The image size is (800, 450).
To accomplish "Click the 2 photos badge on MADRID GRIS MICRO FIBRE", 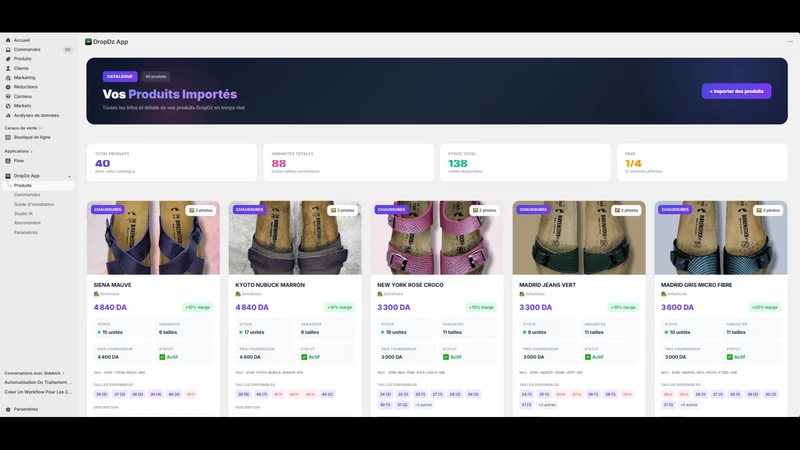I will click(768, 210).
